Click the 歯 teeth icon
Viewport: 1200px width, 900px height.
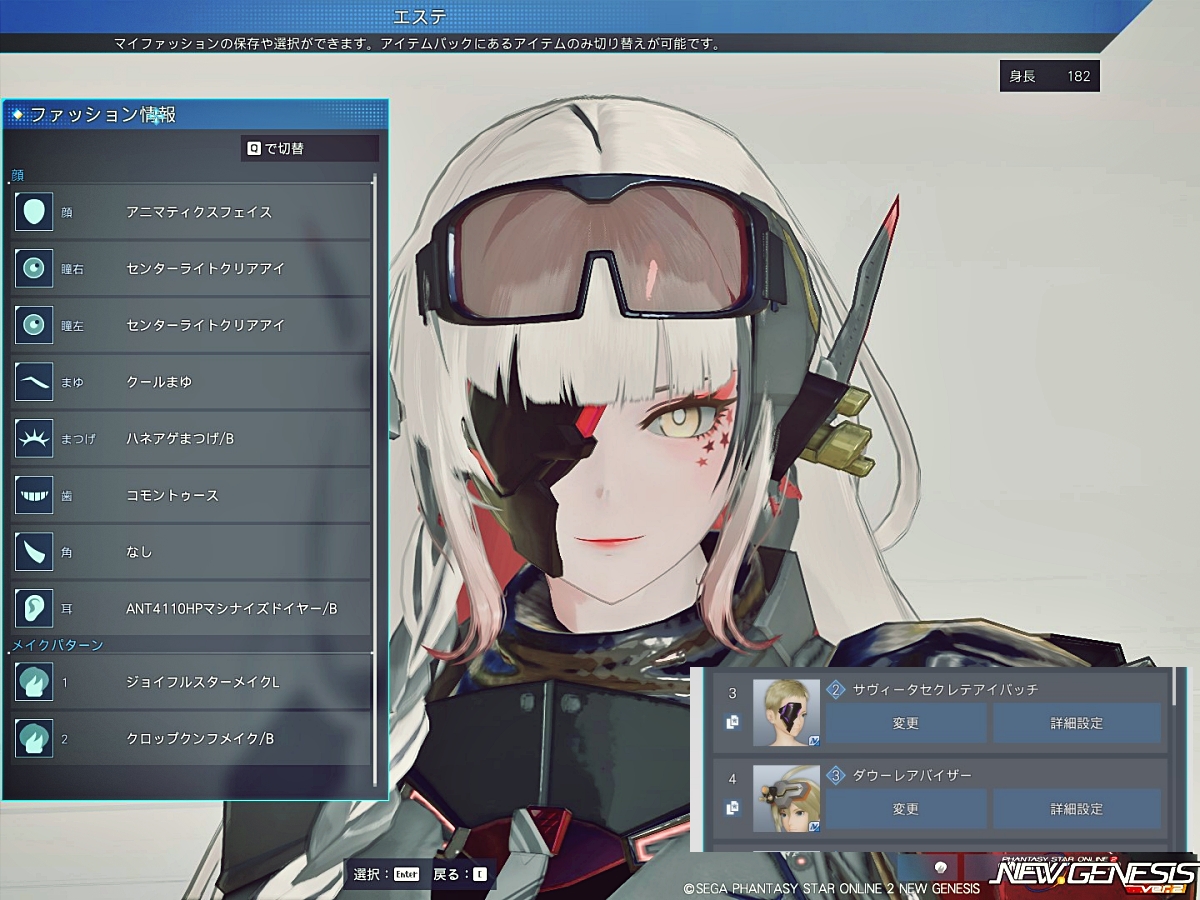[x=34, y=495]
